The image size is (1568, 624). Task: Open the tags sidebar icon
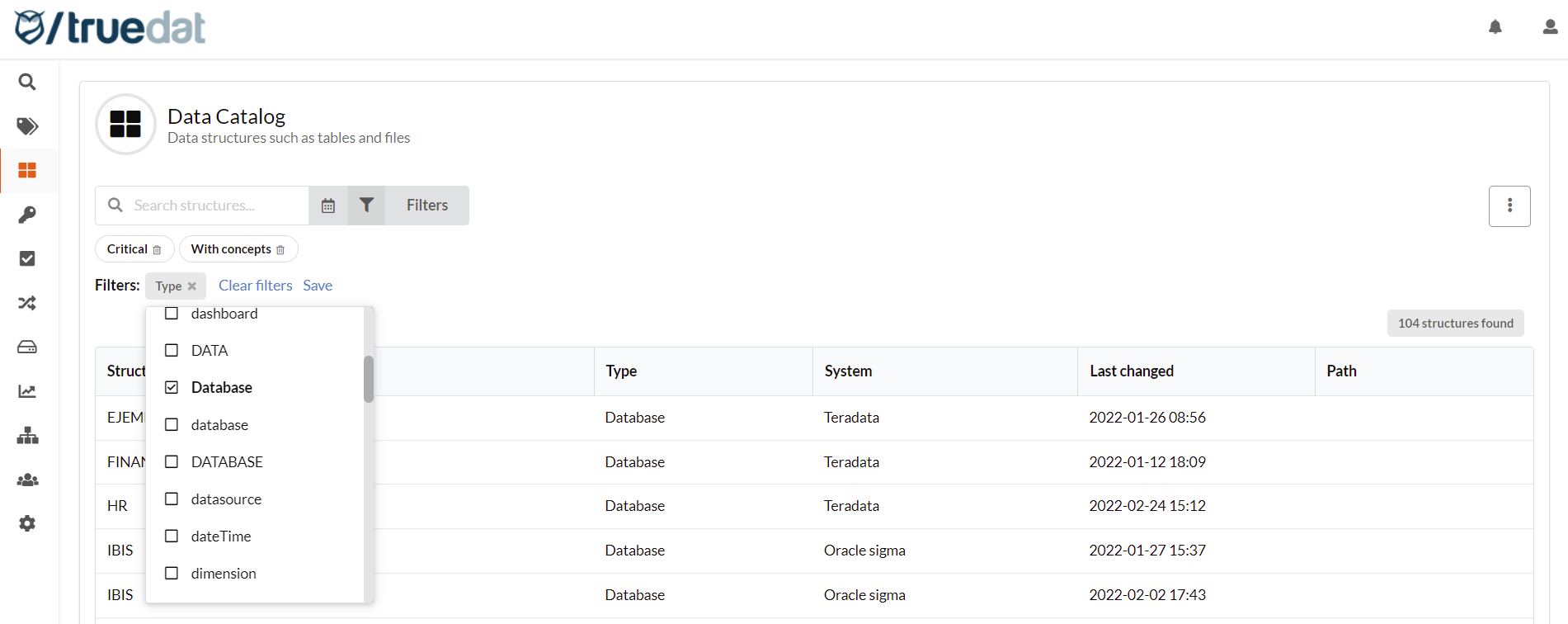click(x=27, y=126)
